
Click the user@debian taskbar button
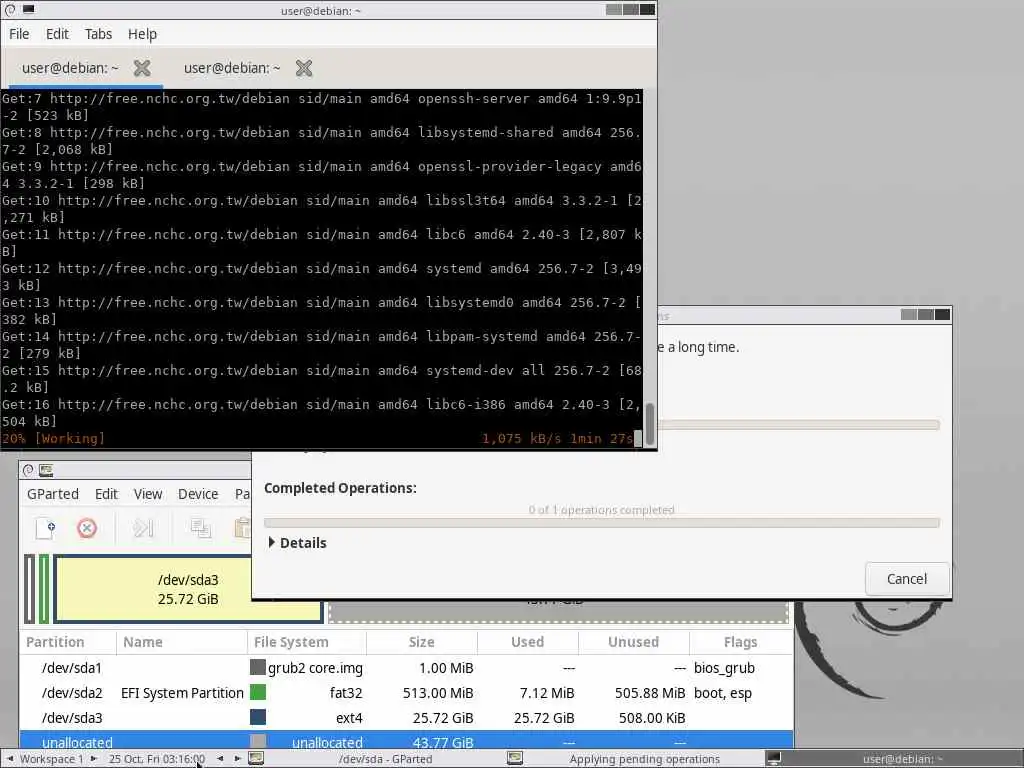893,759
